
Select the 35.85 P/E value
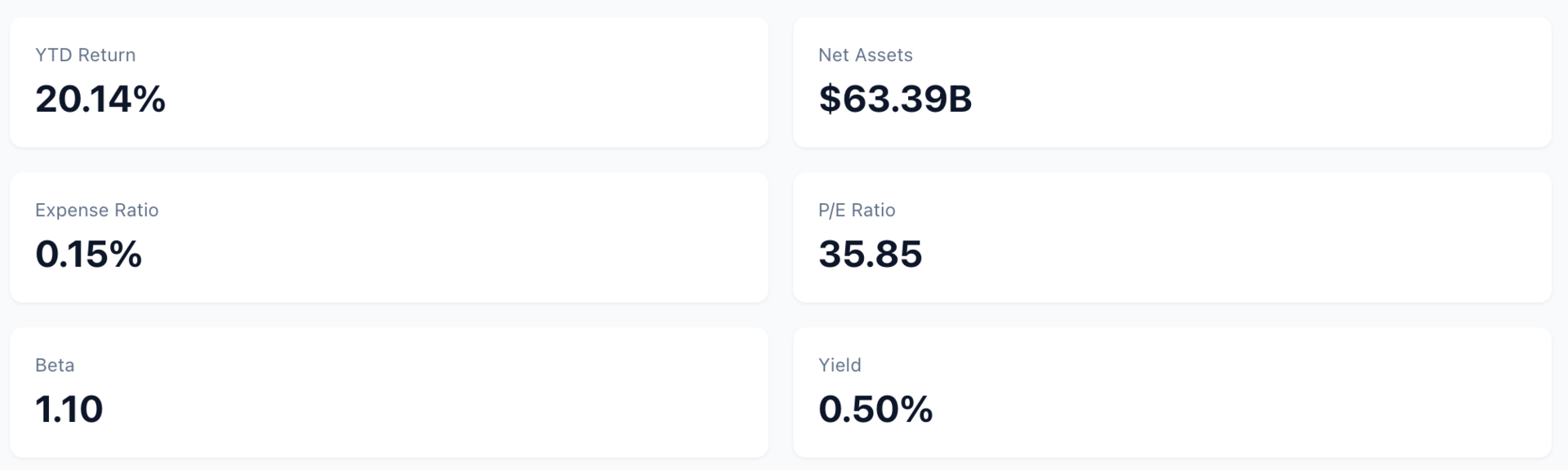(x=871, y=254)
